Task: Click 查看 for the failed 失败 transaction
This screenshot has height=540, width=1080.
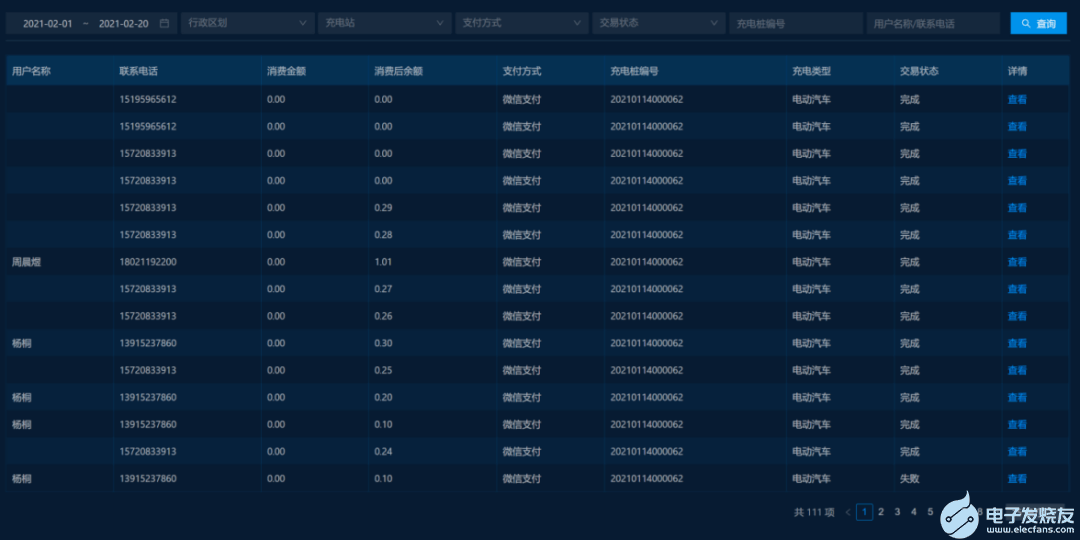Action: 1017,479
